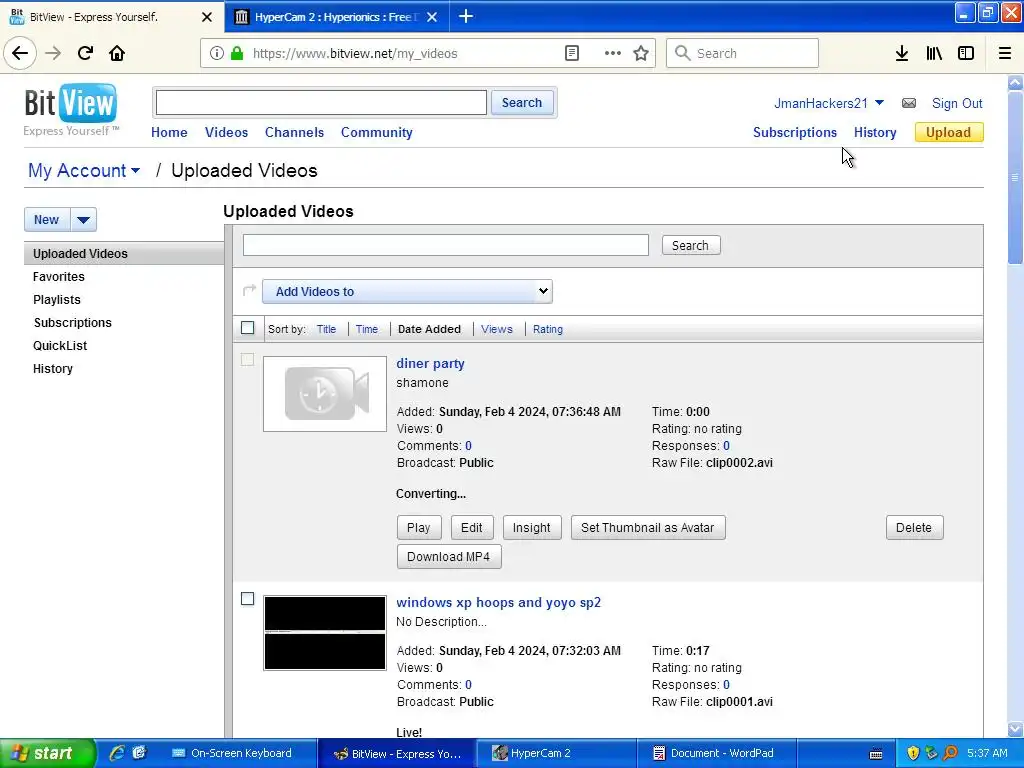Screen dimensions: 1024x768
Task: Open page actions three-dots menu
Action: [x=613, y=53]
